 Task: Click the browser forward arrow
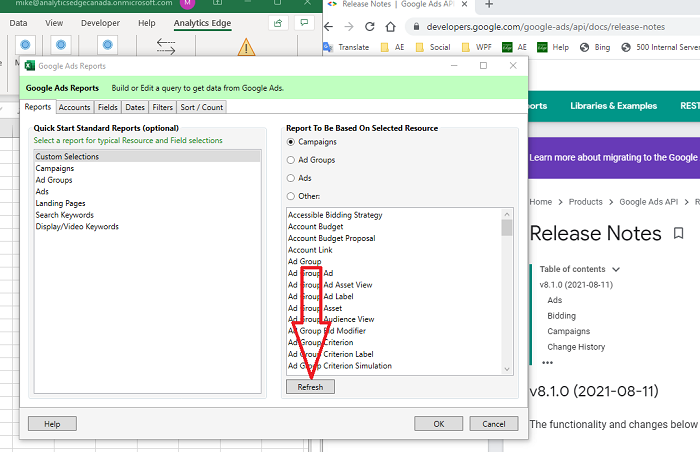pos(349,27)
